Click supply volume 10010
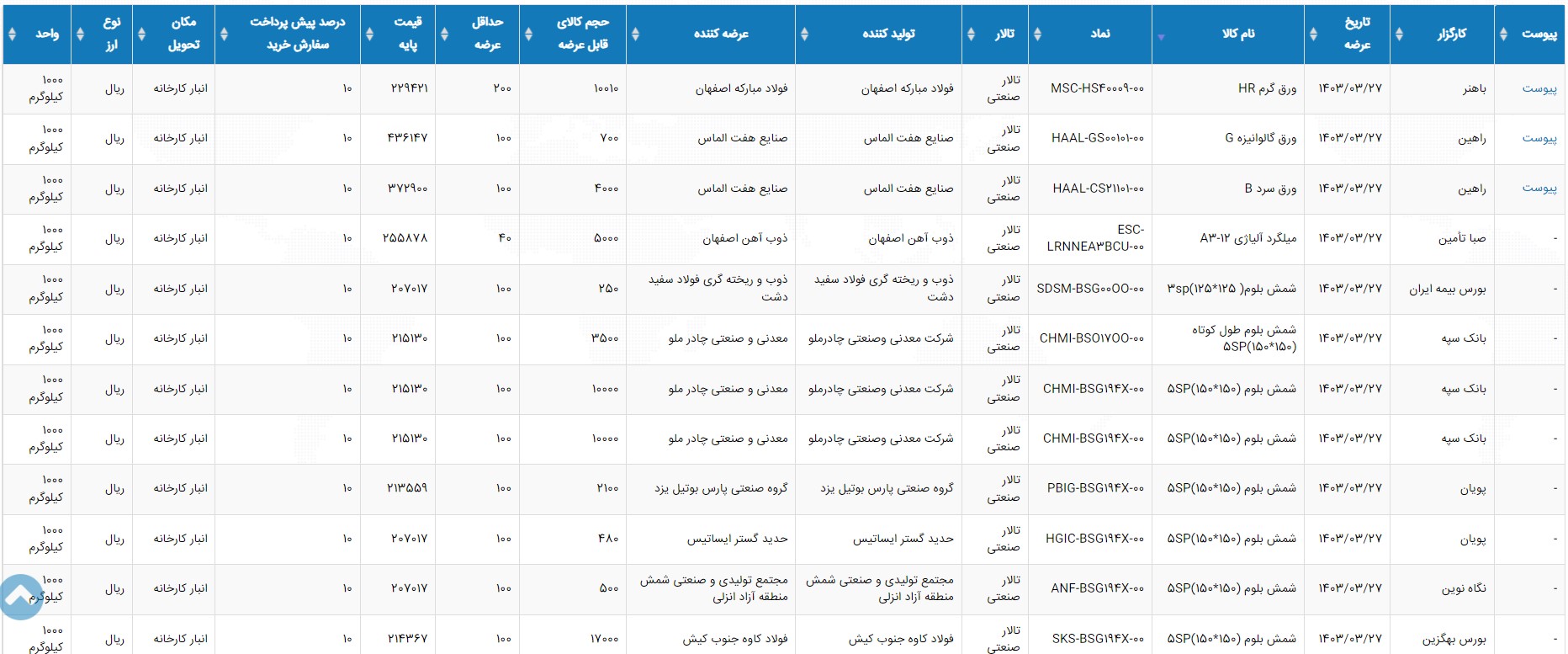This screenshot has height=654, width=1568. coord(606,88)
